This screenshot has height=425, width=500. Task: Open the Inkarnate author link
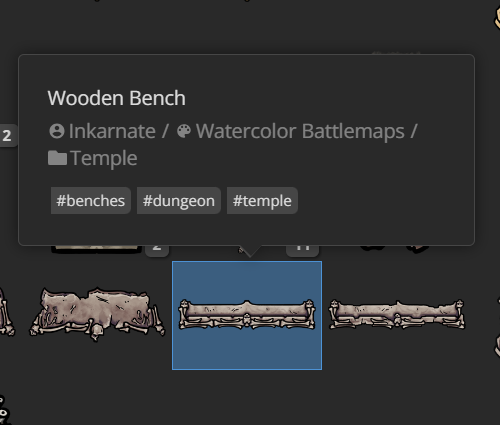coord(112,131)
